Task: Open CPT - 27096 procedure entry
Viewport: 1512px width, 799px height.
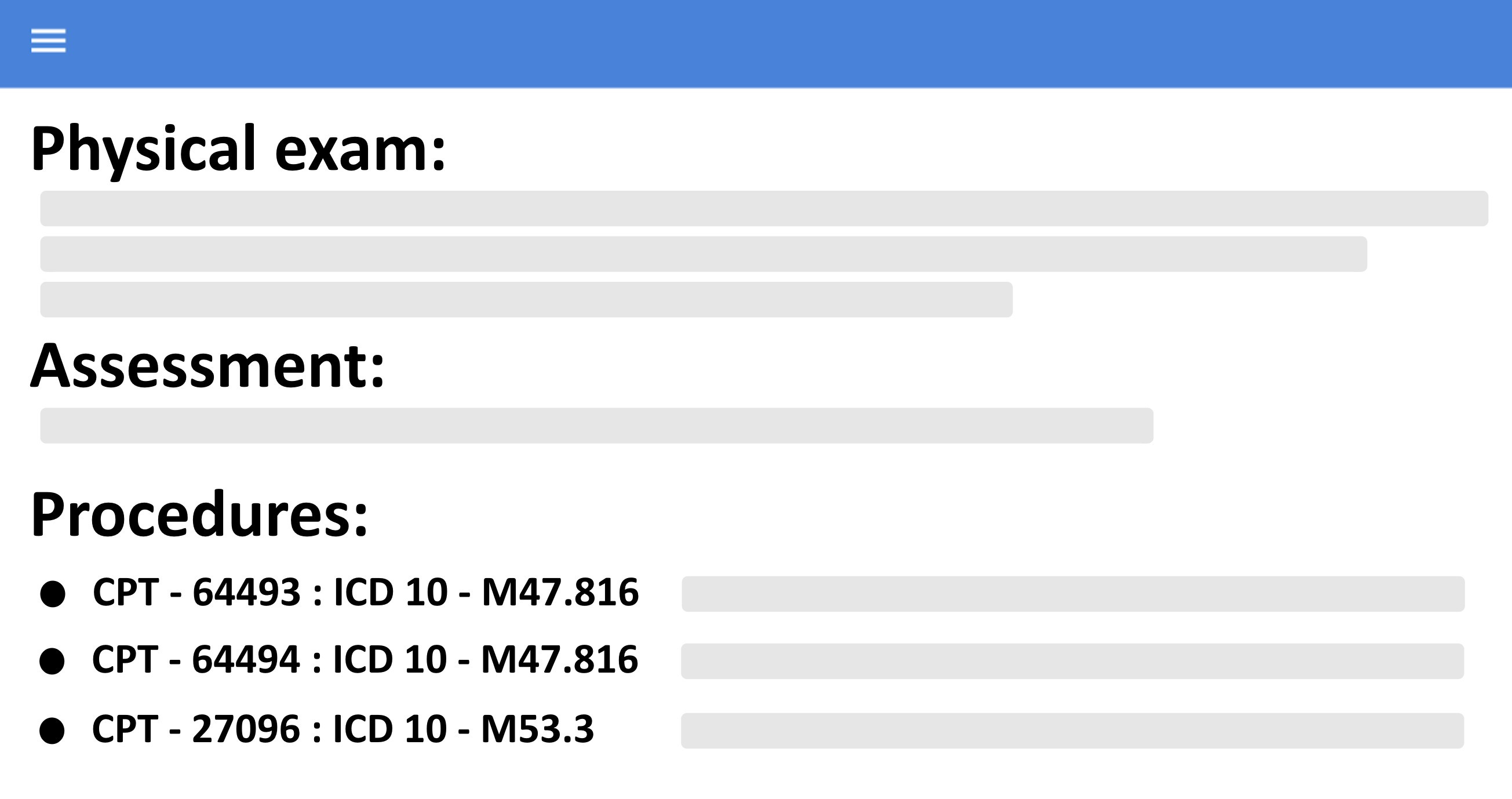Action: click(x=343, y=729)
